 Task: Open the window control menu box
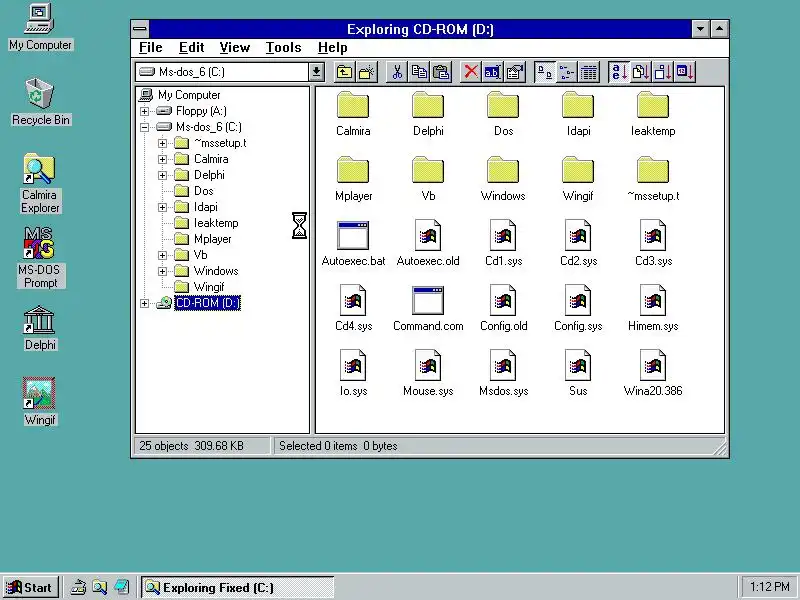(x=140, y=29)
